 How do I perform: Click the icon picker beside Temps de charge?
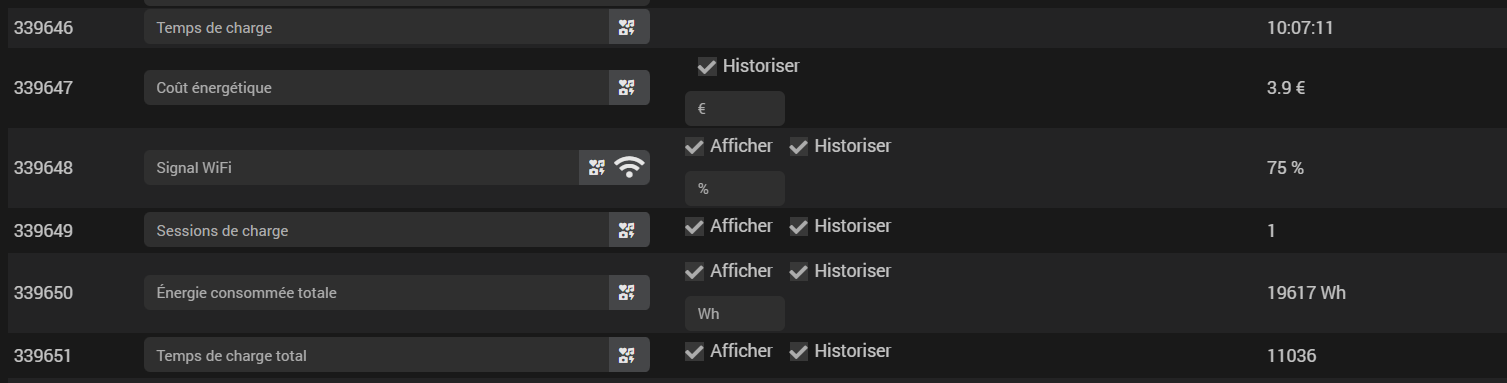(x=627, y=28)
